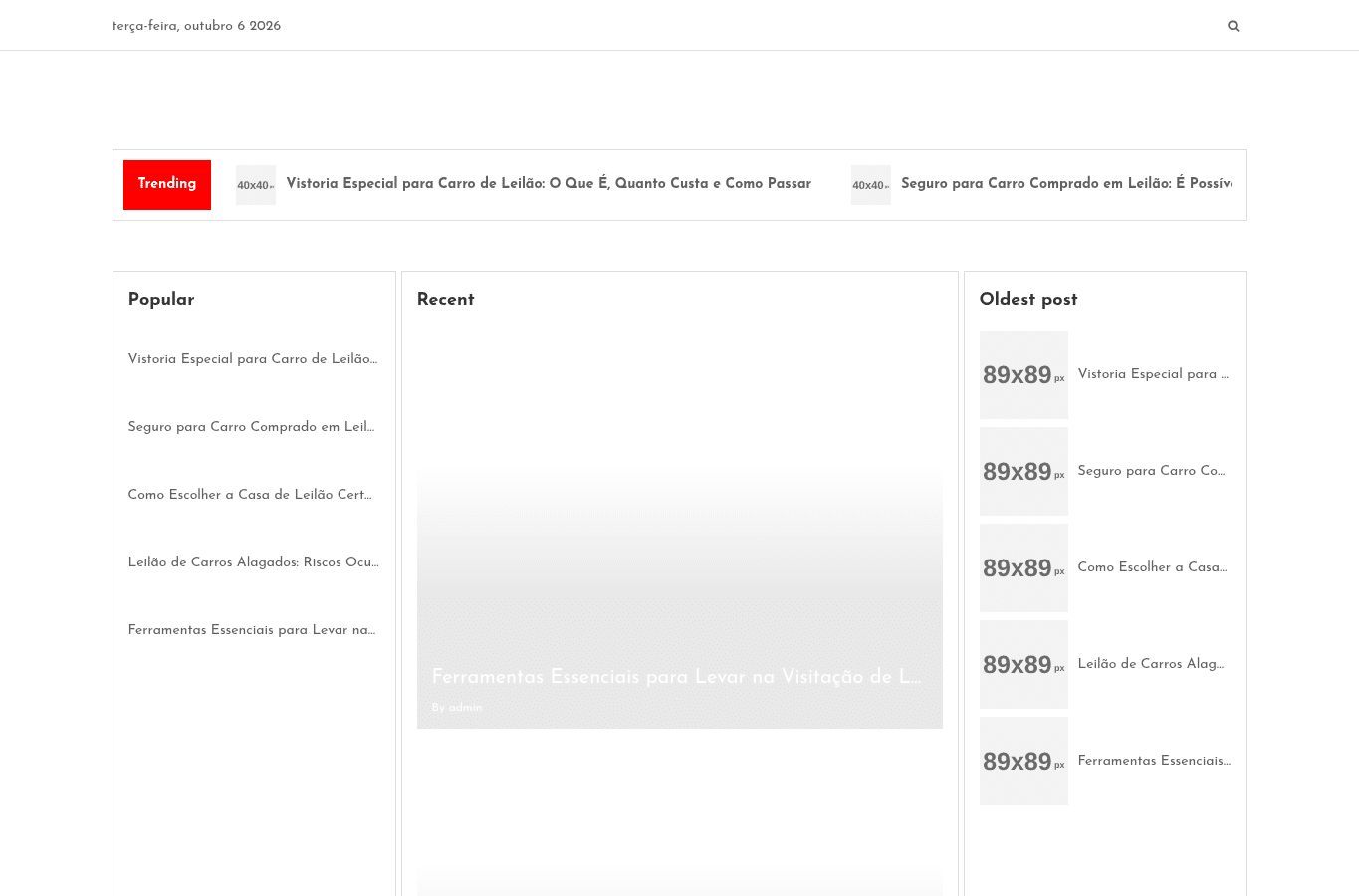Click 'admin' author link on featured post
This screenshot has width=1359, height=896.
click(465, 708)
